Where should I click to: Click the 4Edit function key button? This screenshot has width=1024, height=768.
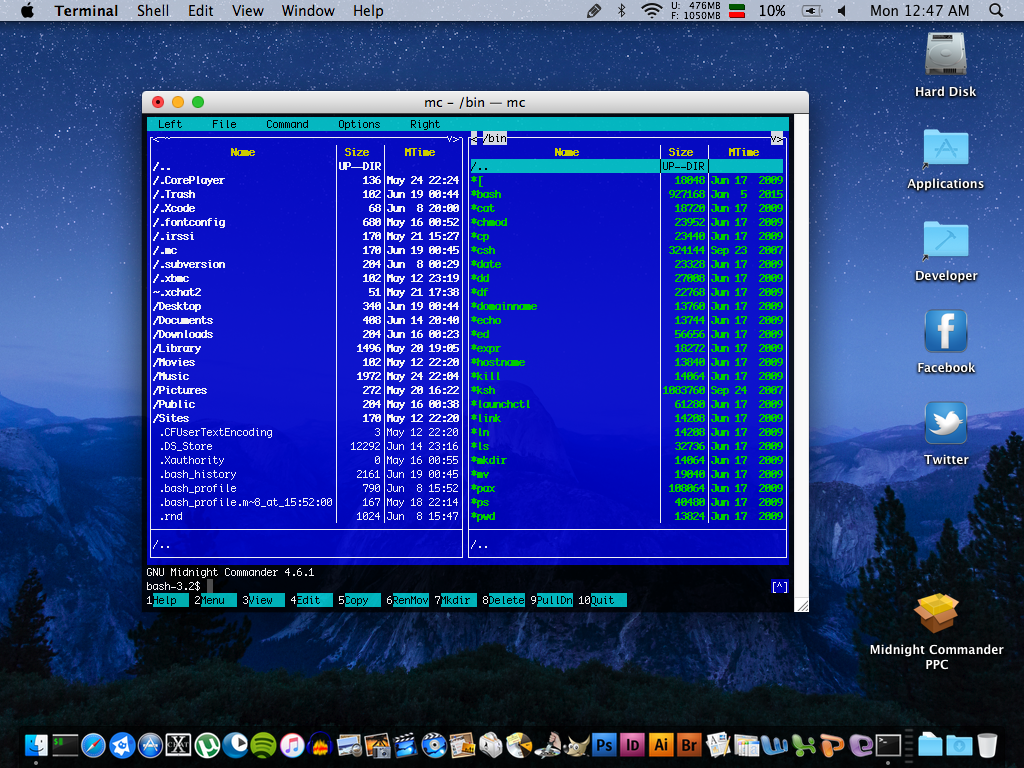[x=312, y=600]
